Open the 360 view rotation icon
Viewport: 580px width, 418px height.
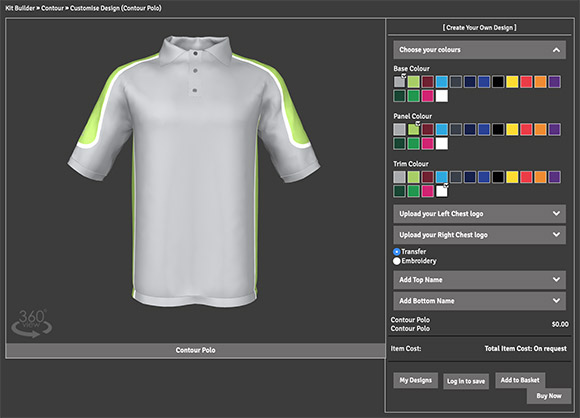(31, 324)
